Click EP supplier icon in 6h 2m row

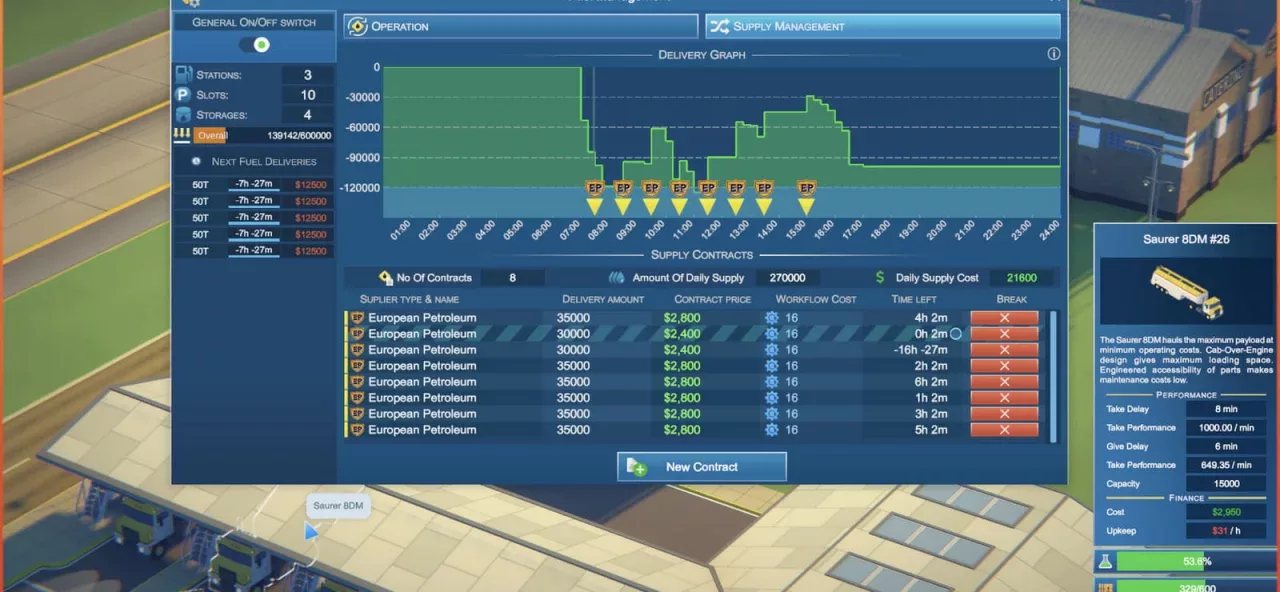click(x=356, y=382)
